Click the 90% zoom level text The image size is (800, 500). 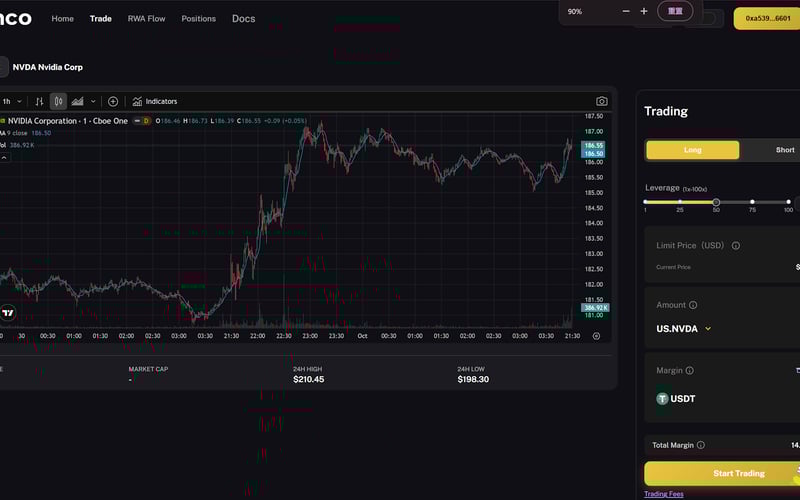pyautogui.click(x=574, y=11)
